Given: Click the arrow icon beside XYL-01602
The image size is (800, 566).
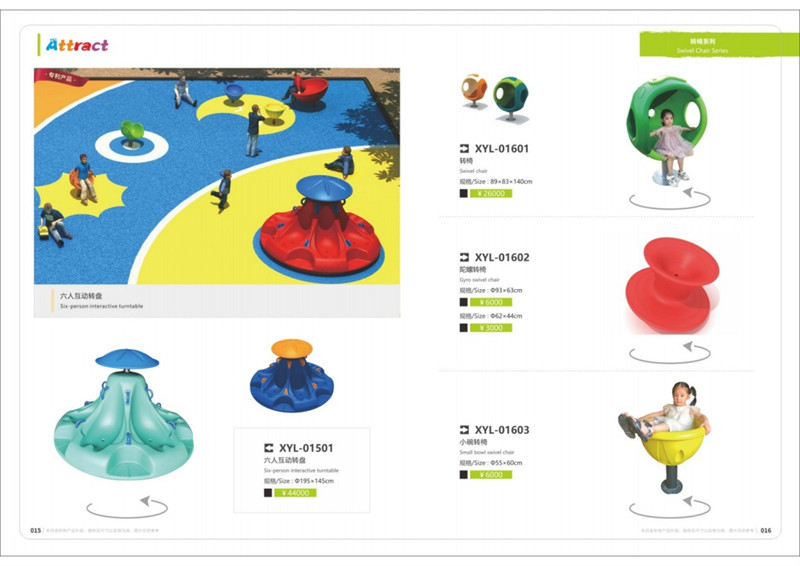Looking at the screenshot, I should pyautogui.click(x=464, y=257).
